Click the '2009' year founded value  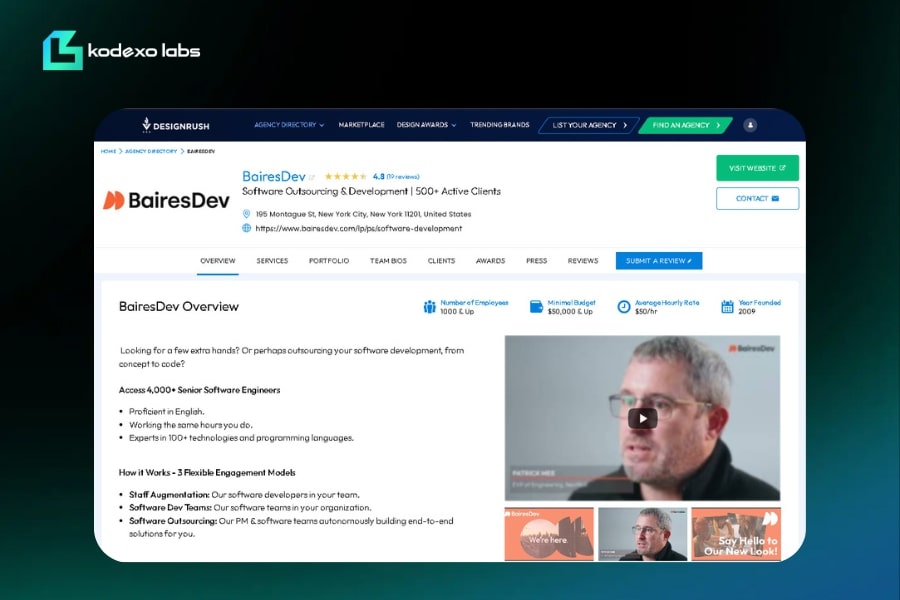[747, 312]
